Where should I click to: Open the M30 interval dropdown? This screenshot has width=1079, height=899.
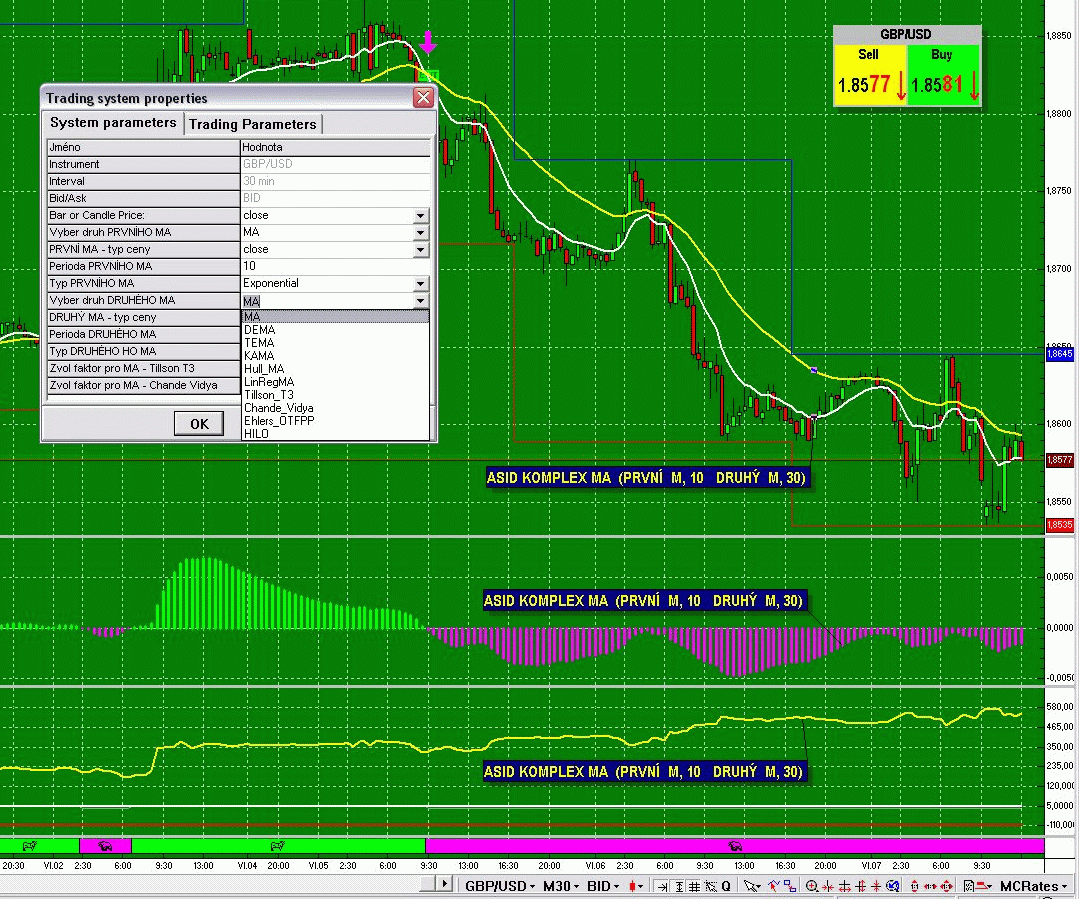coord(560,886)
